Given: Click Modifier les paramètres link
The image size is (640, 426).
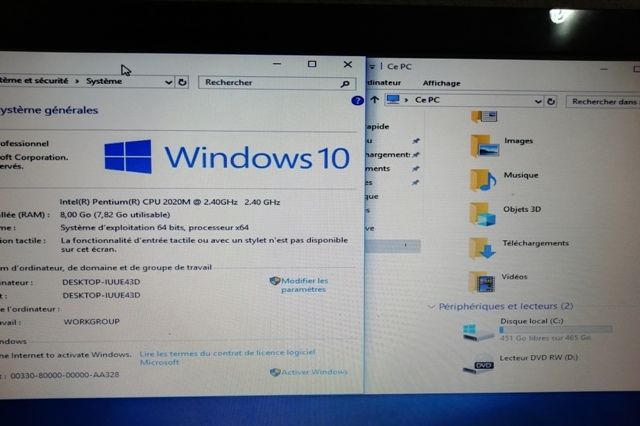Looking at the screenshot, I should click(x=304, y=285).
